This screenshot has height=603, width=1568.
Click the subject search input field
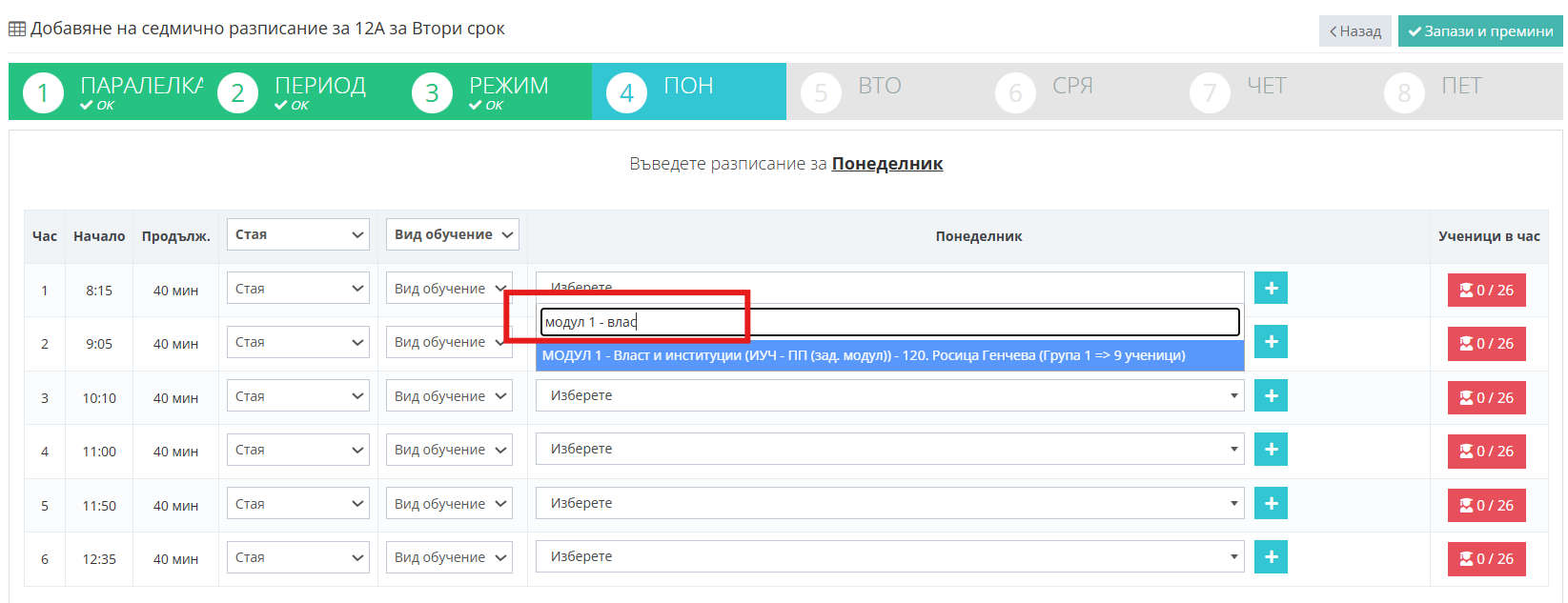(888, 322)
